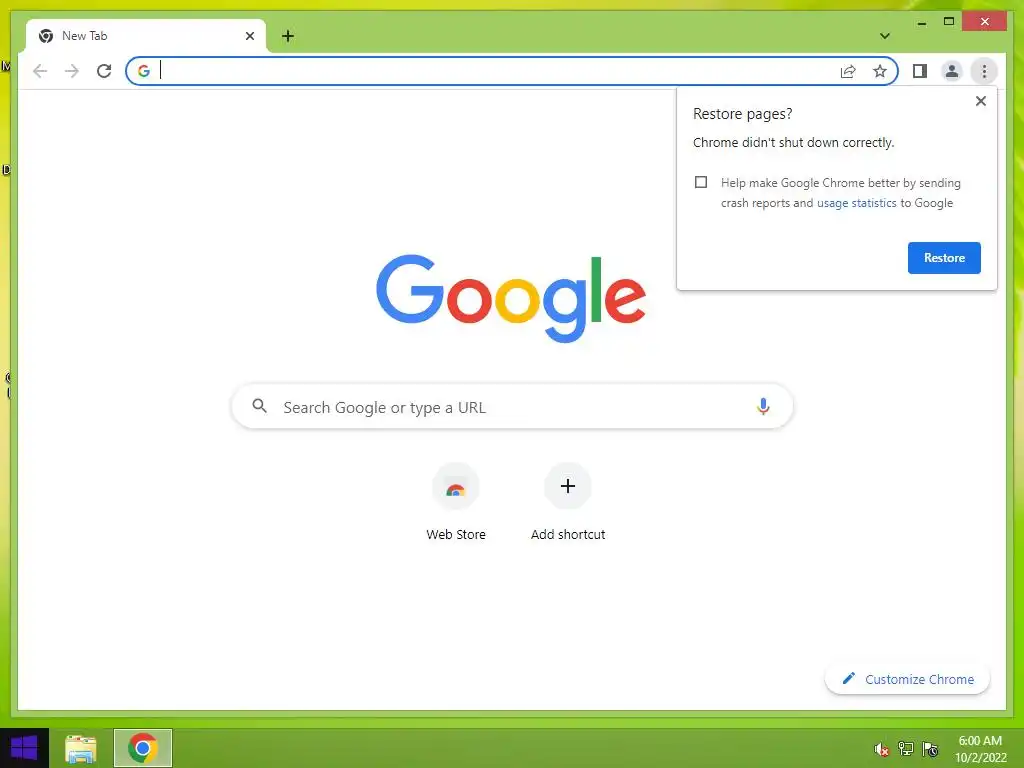This screenshot has width=1024, height=768.
Task: Open the side panel icon
Action: pos(920,71)
